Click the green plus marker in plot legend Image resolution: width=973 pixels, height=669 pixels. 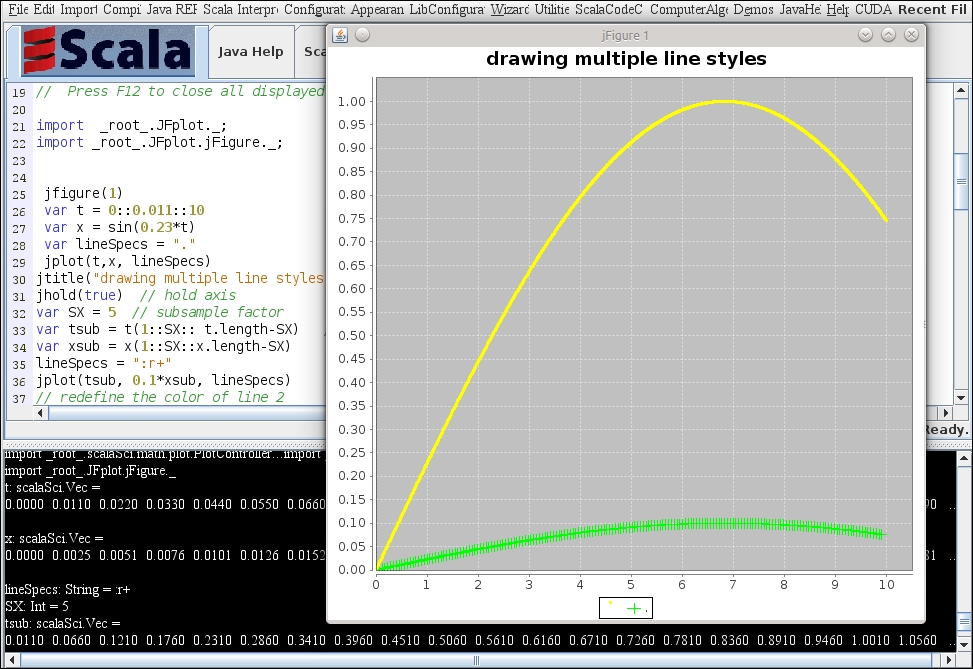[634, 608]
